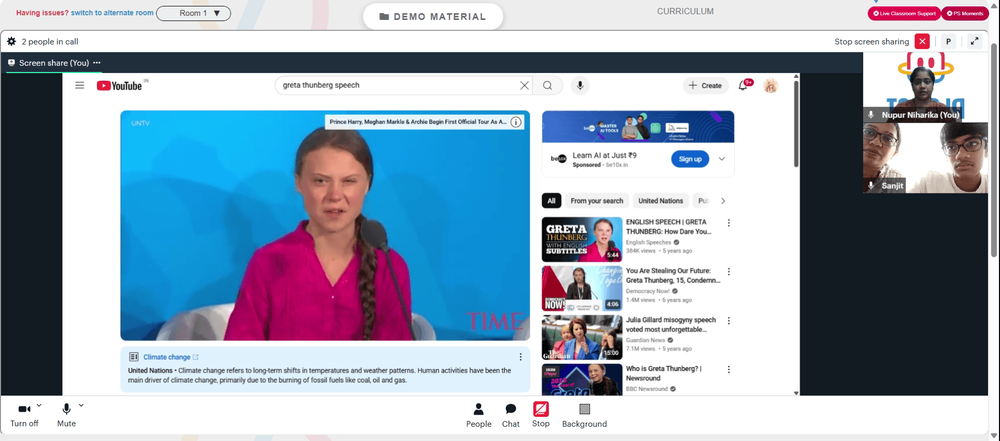Expand the call to fullscreen

point(974,41)
